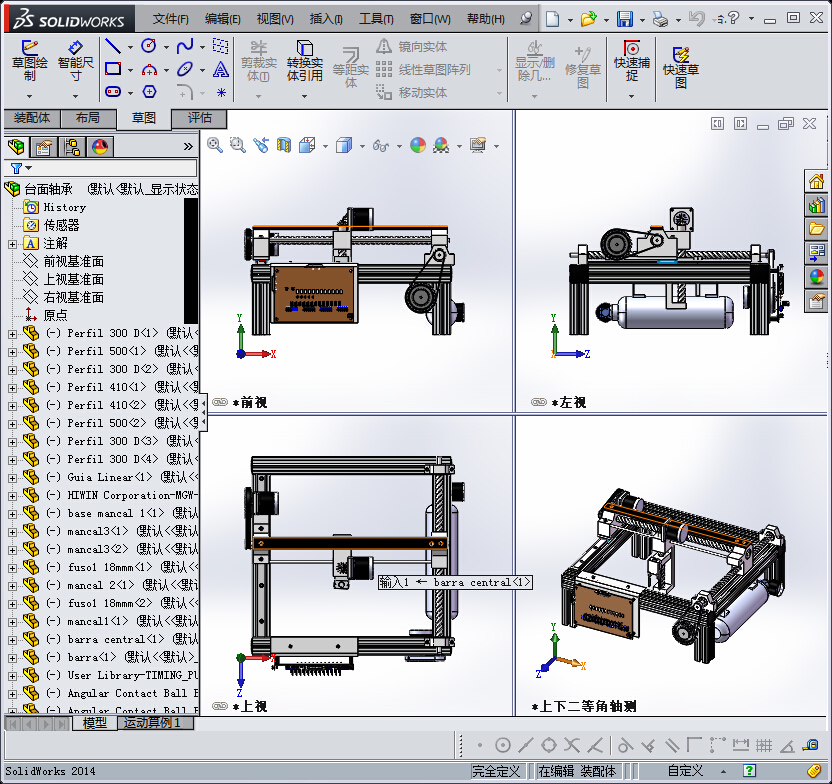
Task: Click the 自定义 units status button
Action: (x=685, y=771)
